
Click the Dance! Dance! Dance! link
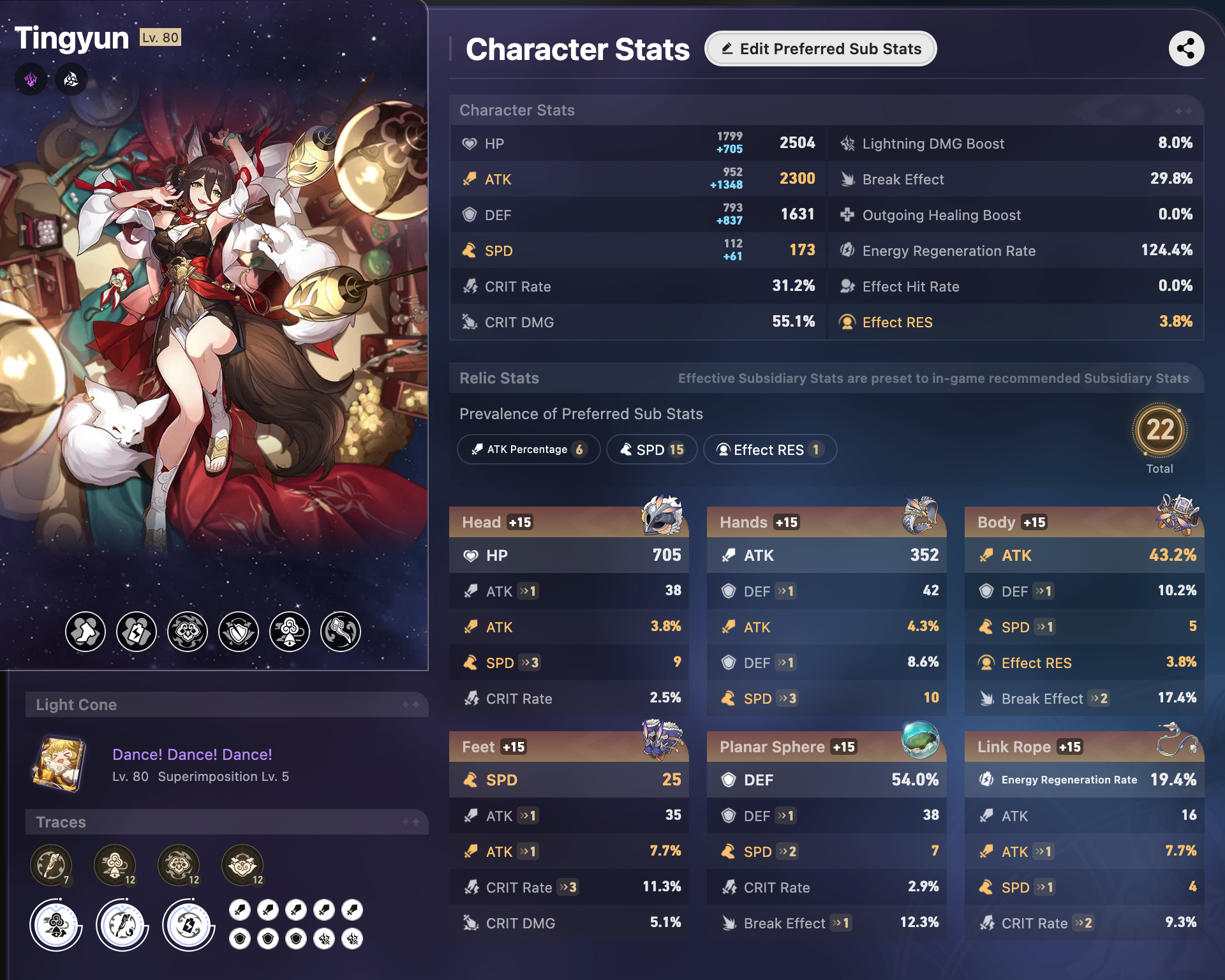(x=192, y=755)
